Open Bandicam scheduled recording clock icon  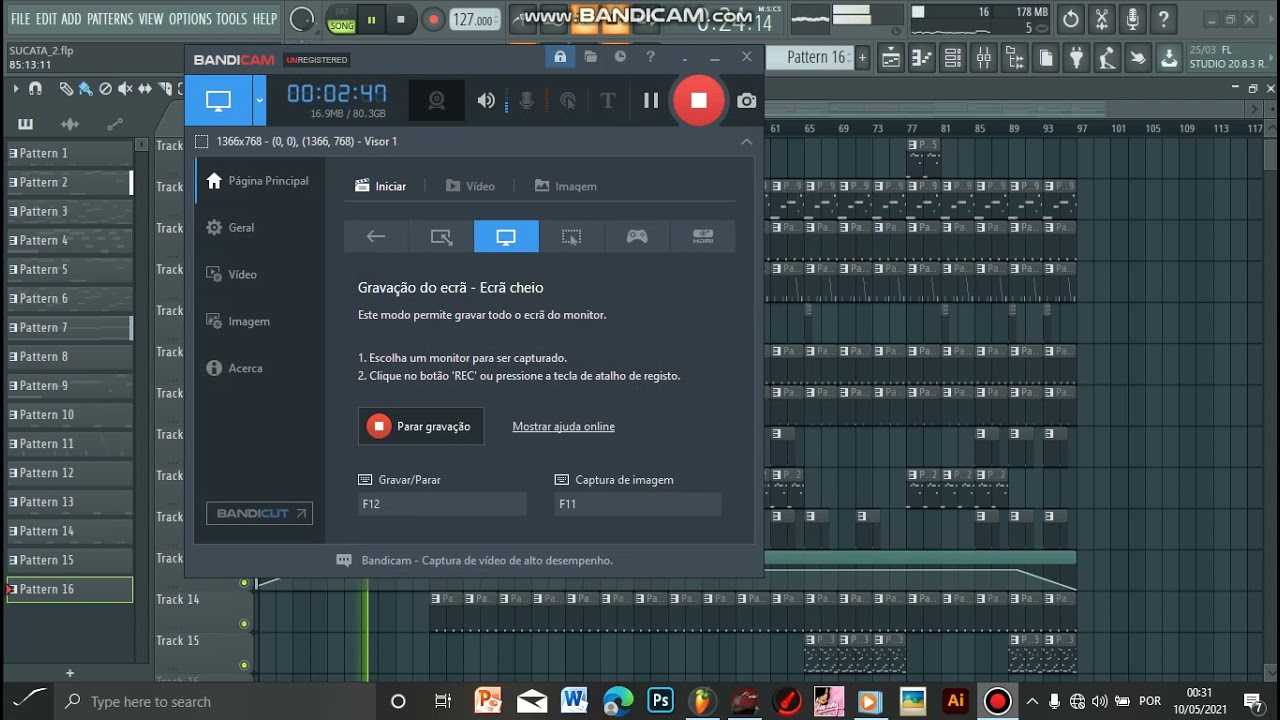620,57
